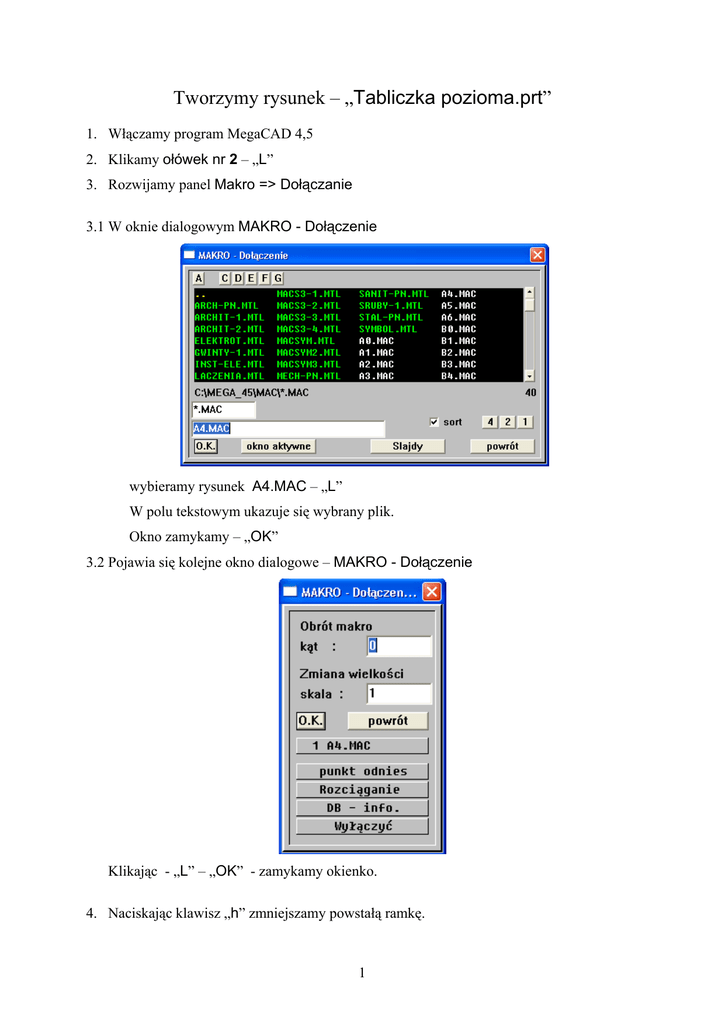Set file list to 4 columns
The width and height of the screenshot is (725, 1024).
point(490,422)
